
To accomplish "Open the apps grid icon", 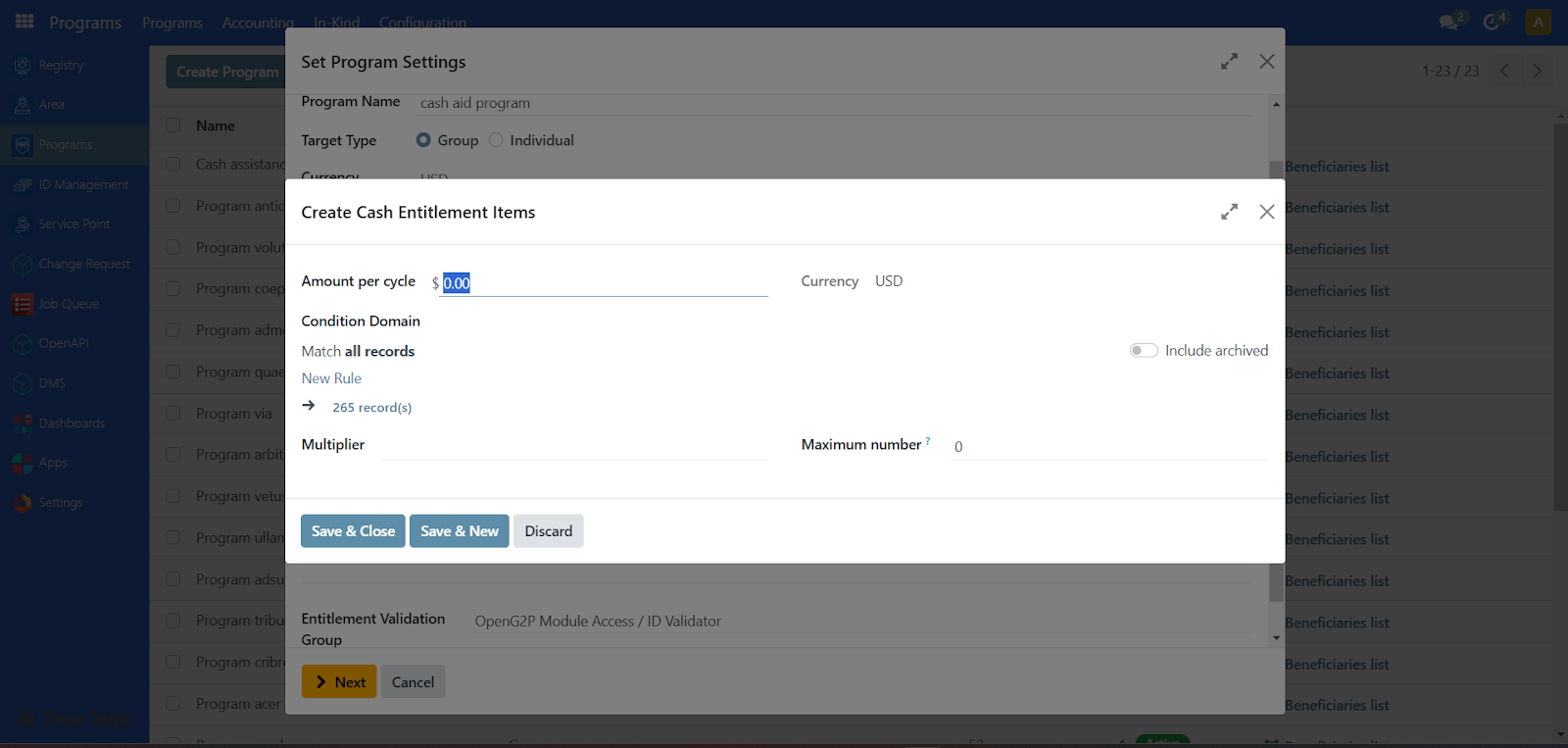I will click(x=24, y=21).
